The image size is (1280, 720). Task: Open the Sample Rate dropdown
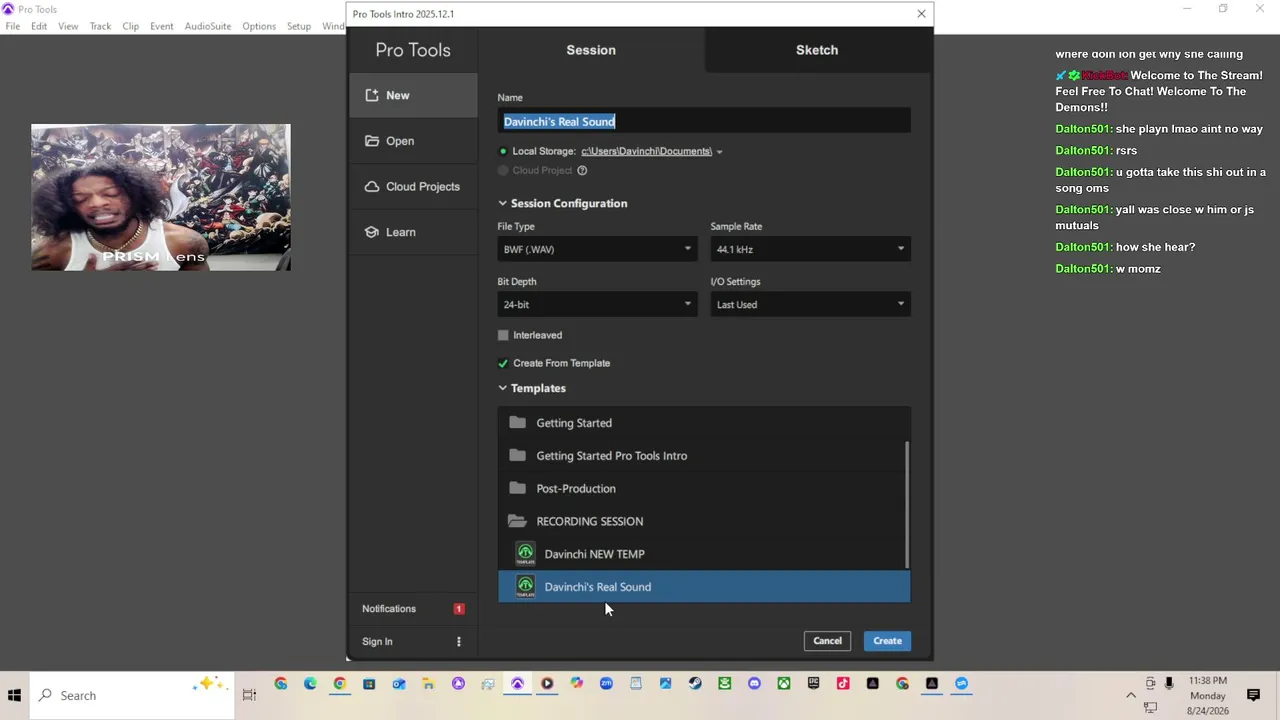tap(810, 249)
